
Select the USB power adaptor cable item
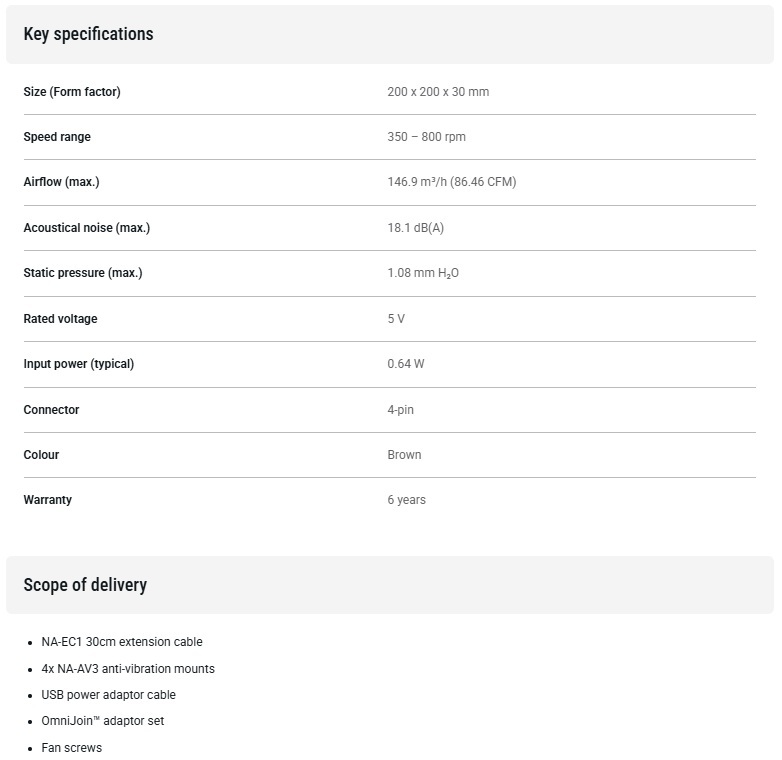click(x=108, y=695)
